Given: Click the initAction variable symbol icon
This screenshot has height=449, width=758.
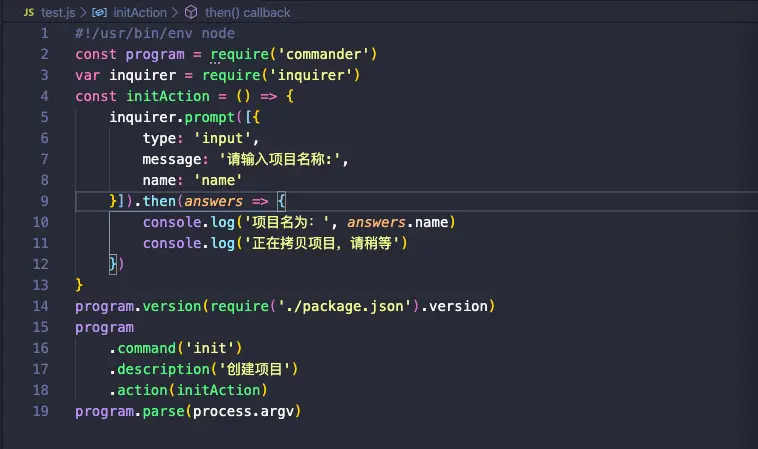Looking at the screenshot, I should [x=99, y=12].
